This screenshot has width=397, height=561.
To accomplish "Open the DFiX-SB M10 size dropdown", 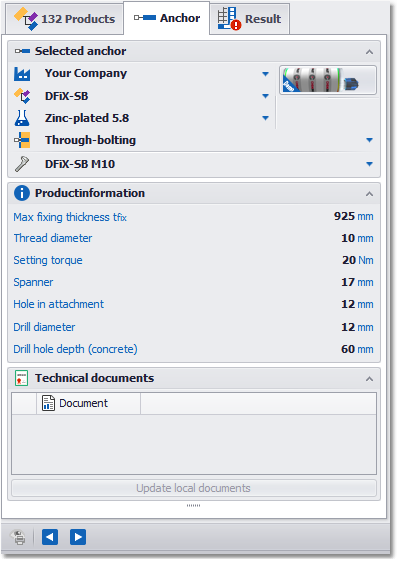I will tap(369, 164).
